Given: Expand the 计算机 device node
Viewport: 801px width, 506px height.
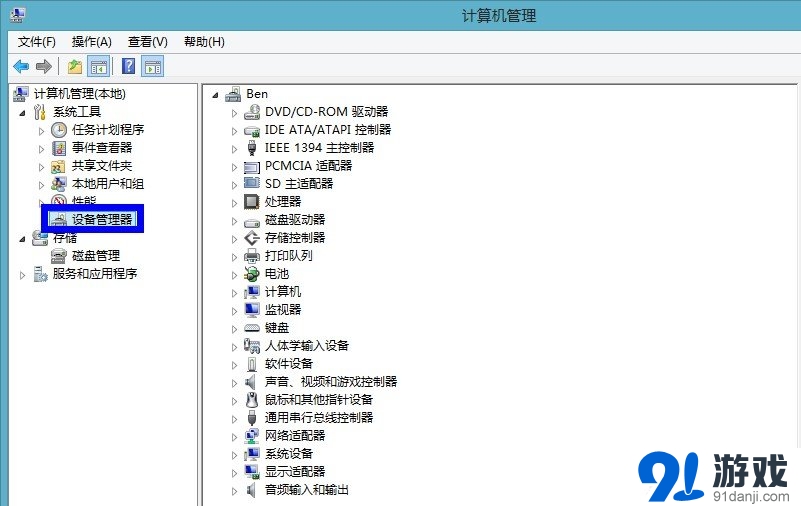Looking at the screenshot, I should (234, 293).
